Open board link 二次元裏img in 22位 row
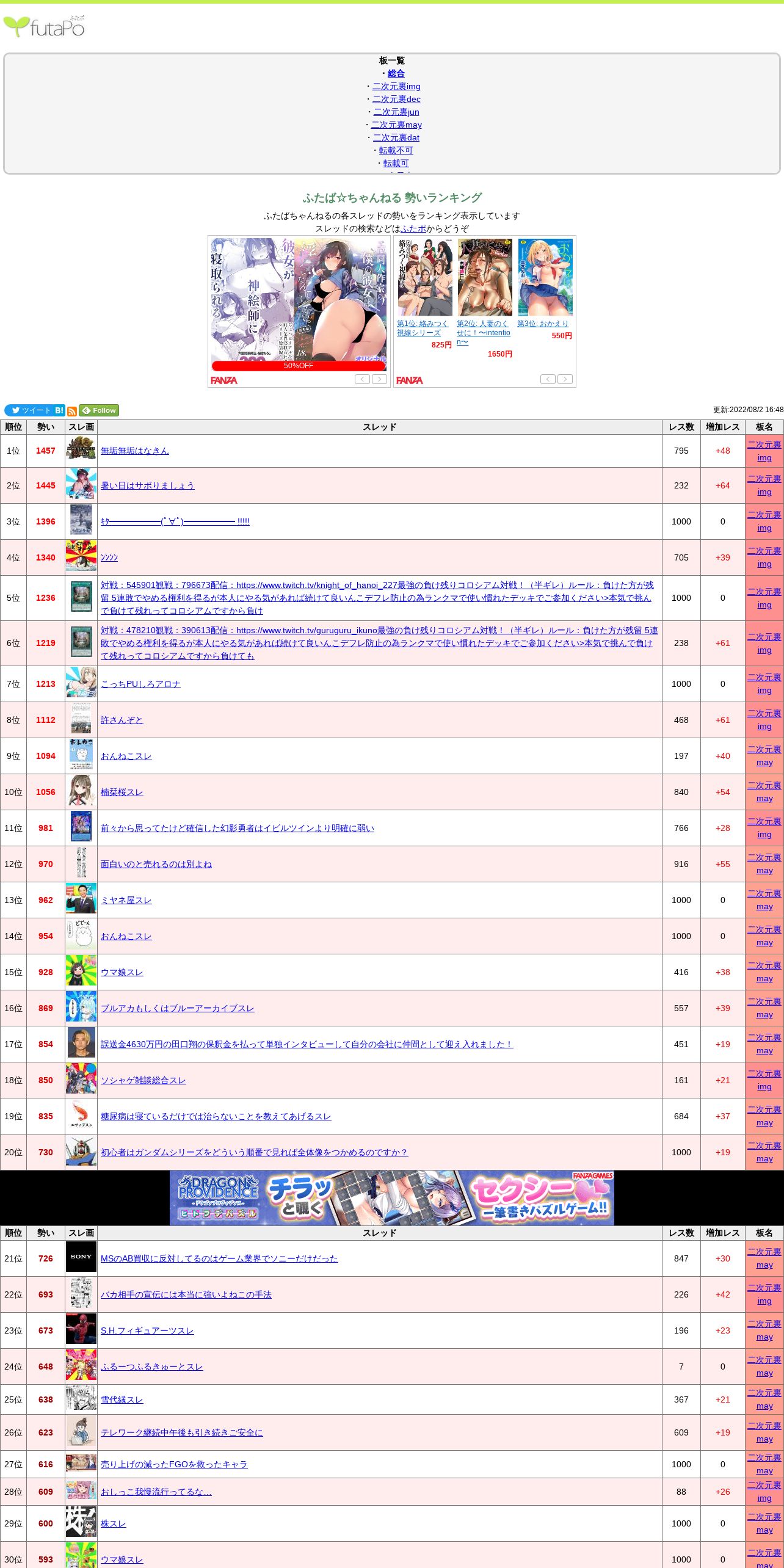This screenshot has height=1568, width=784. (x=764, y=1294)
